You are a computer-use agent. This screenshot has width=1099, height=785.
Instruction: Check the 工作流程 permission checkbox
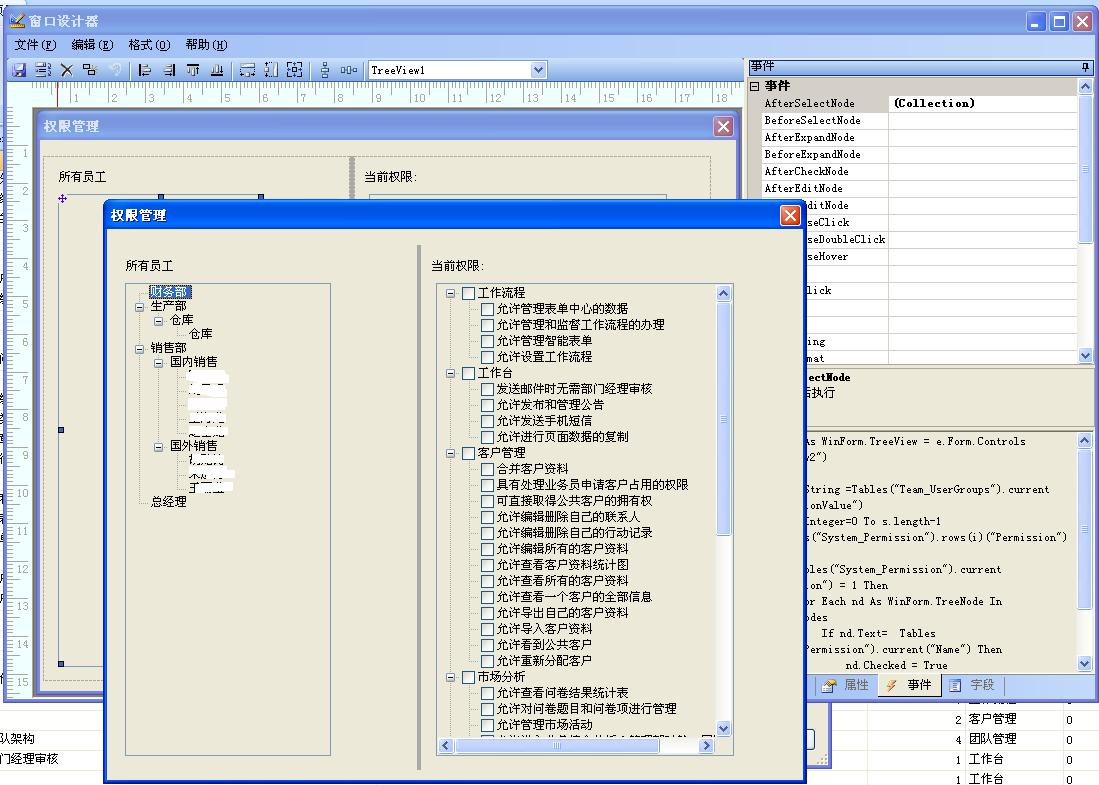469,293
